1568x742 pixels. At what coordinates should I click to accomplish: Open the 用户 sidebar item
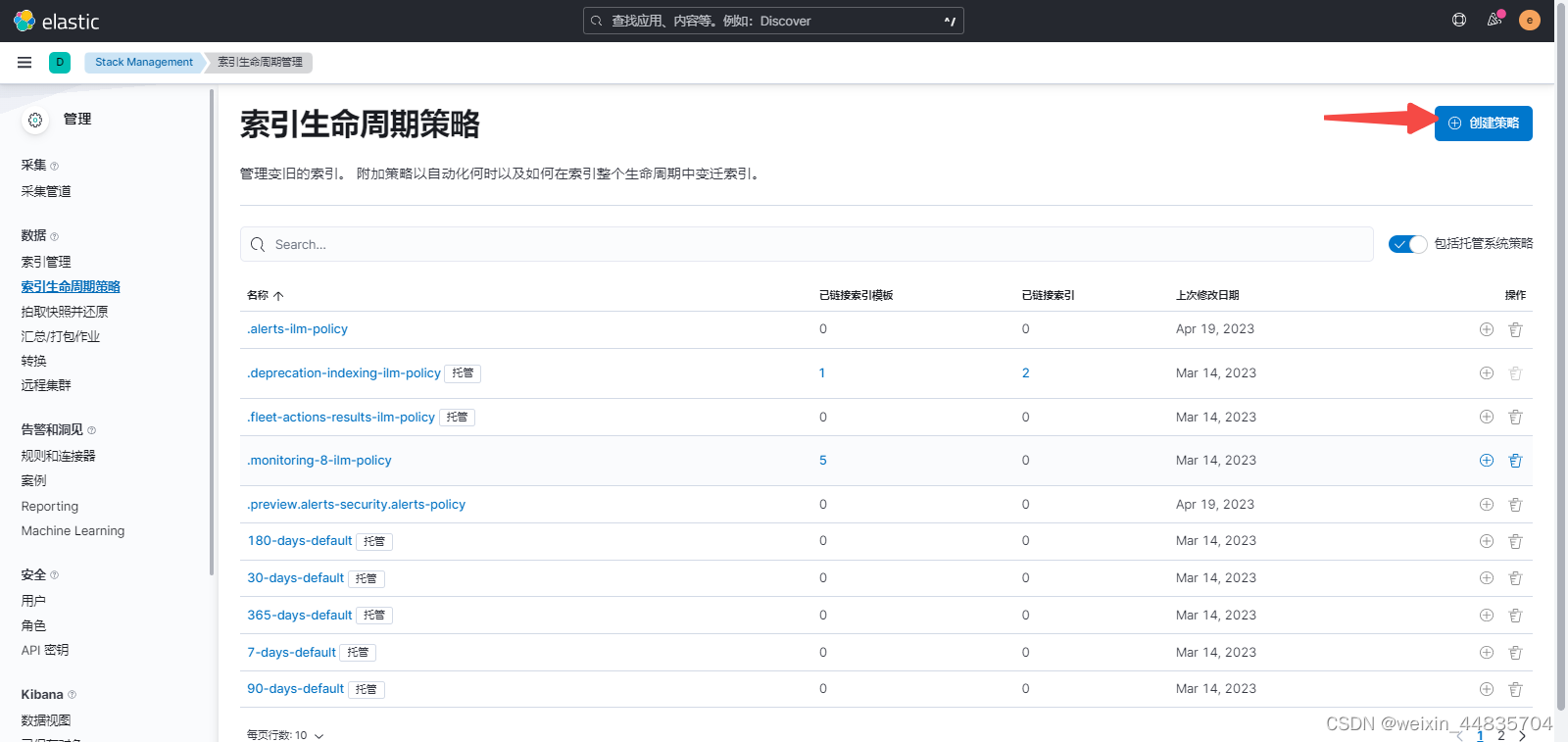click(33, 601)
